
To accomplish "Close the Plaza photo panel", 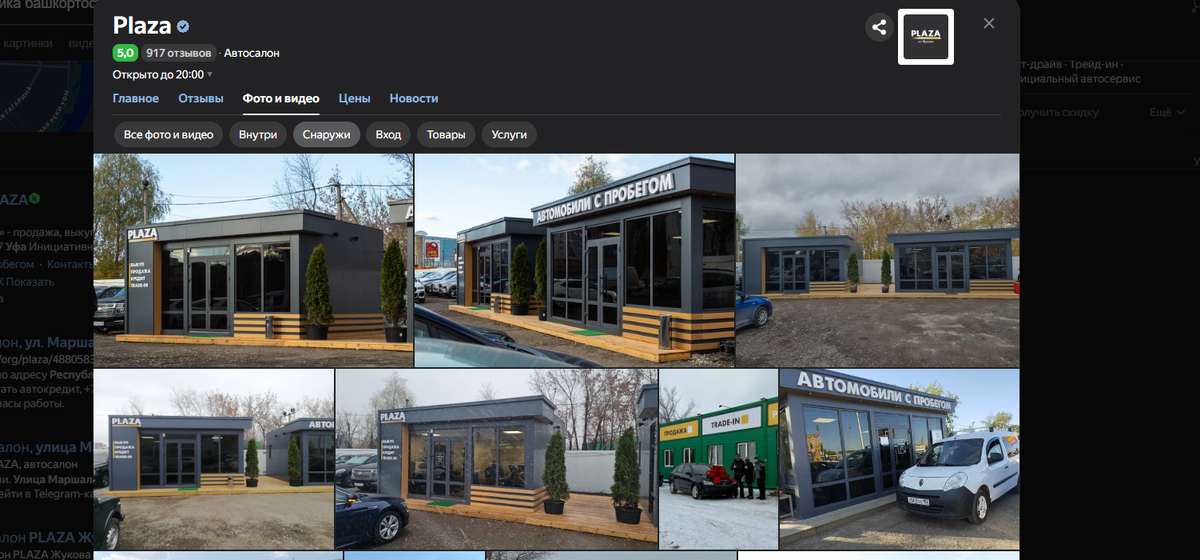I will tap(989, 23).
